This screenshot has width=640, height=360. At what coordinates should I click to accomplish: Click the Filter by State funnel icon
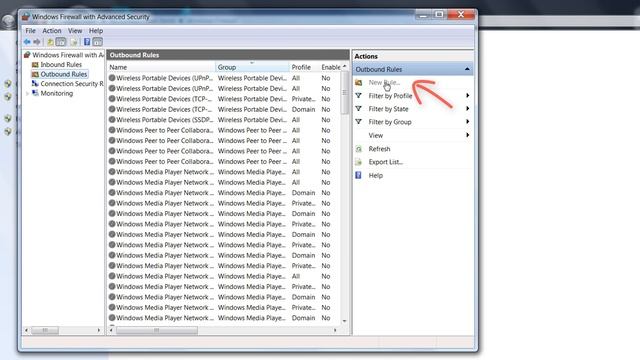click(358, 109)
